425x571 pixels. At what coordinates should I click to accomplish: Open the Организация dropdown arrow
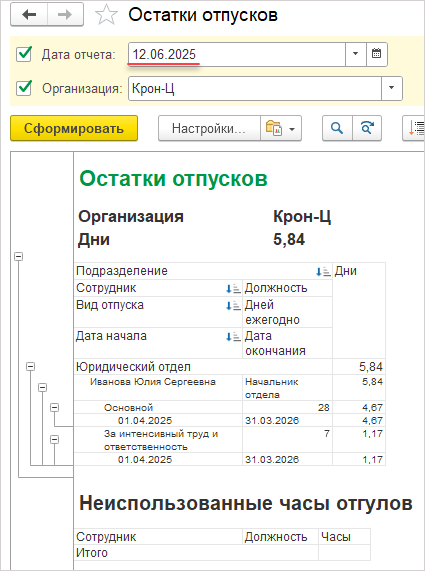[x=391, y=88]
